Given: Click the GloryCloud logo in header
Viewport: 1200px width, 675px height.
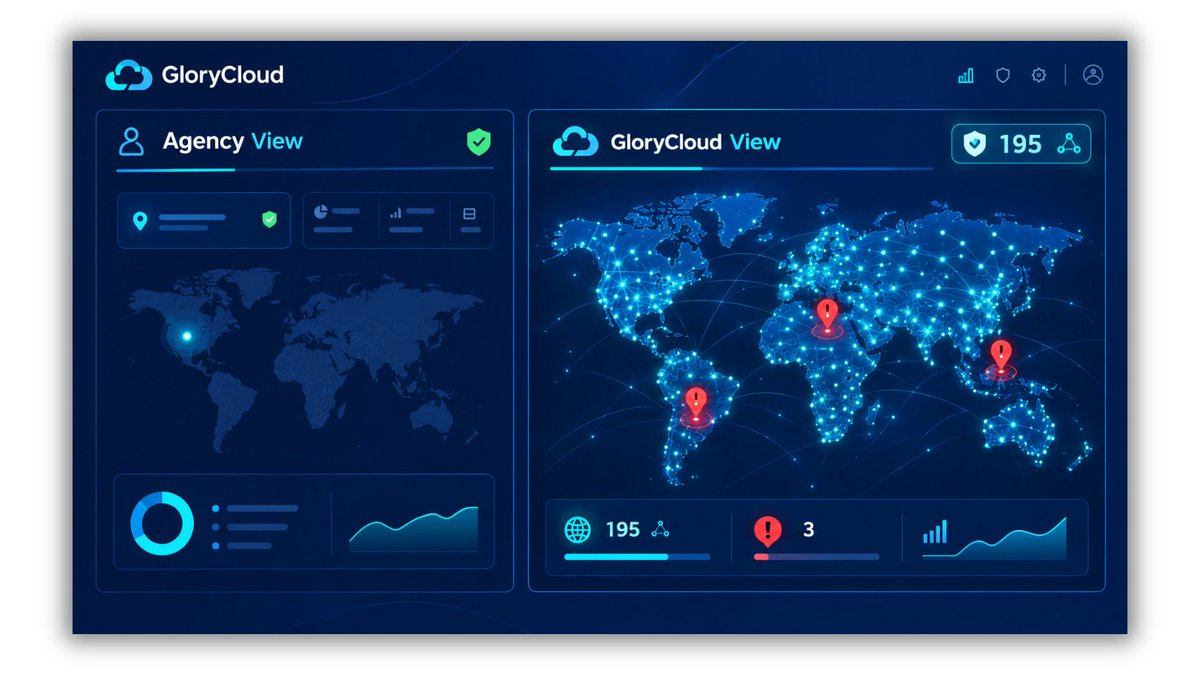Looking at the screenshot, I should 195,75.
